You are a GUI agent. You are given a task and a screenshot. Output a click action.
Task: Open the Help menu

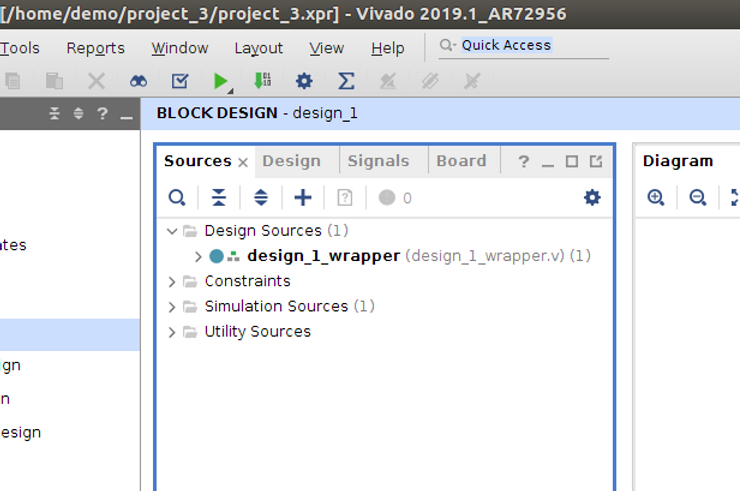coord(387,48)
